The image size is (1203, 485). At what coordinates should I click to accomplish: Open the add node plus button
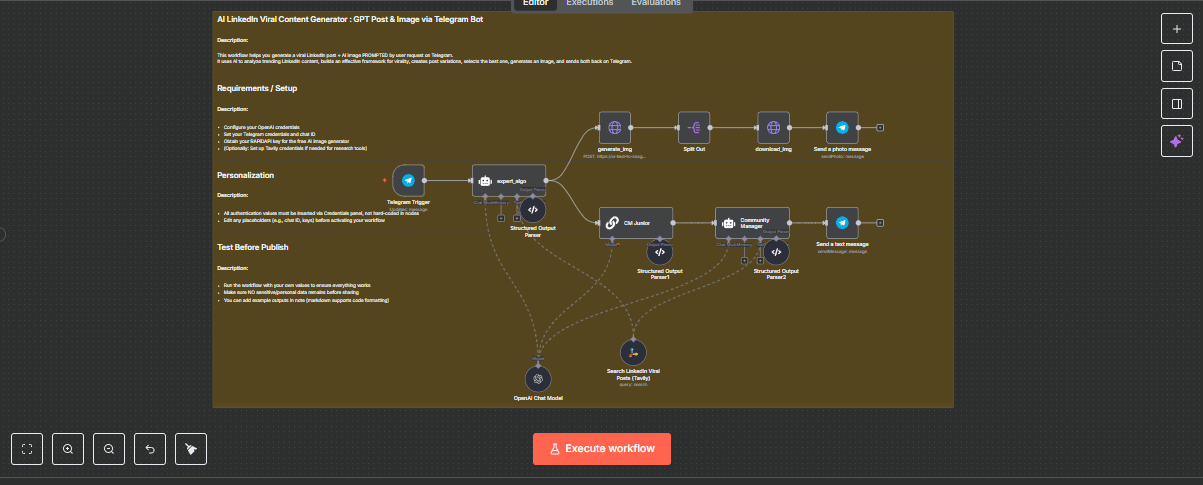coord(1177,29)
